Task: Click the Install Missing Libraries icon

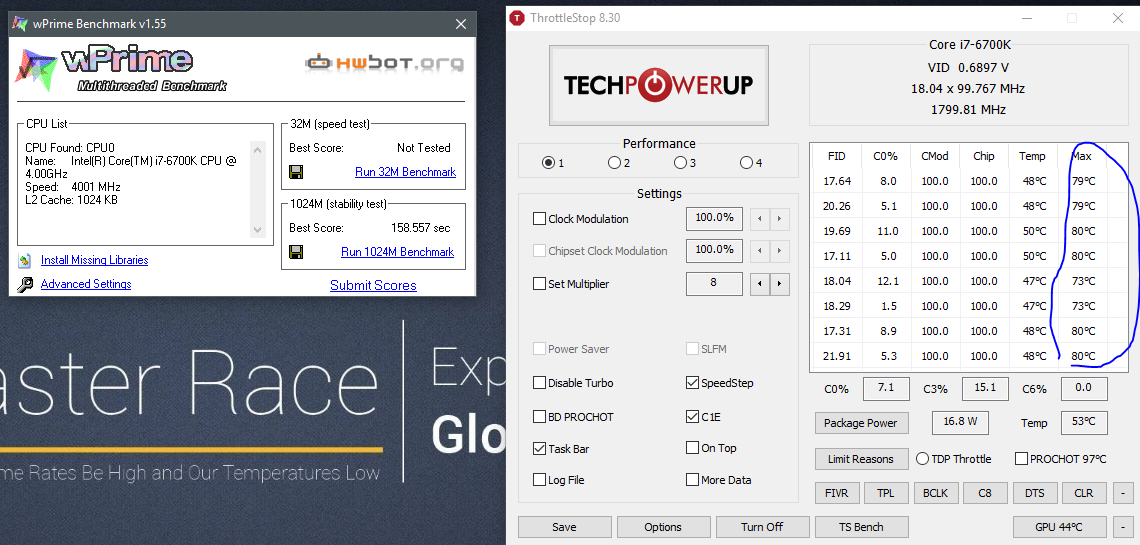Action: click(x=25, y=260)
